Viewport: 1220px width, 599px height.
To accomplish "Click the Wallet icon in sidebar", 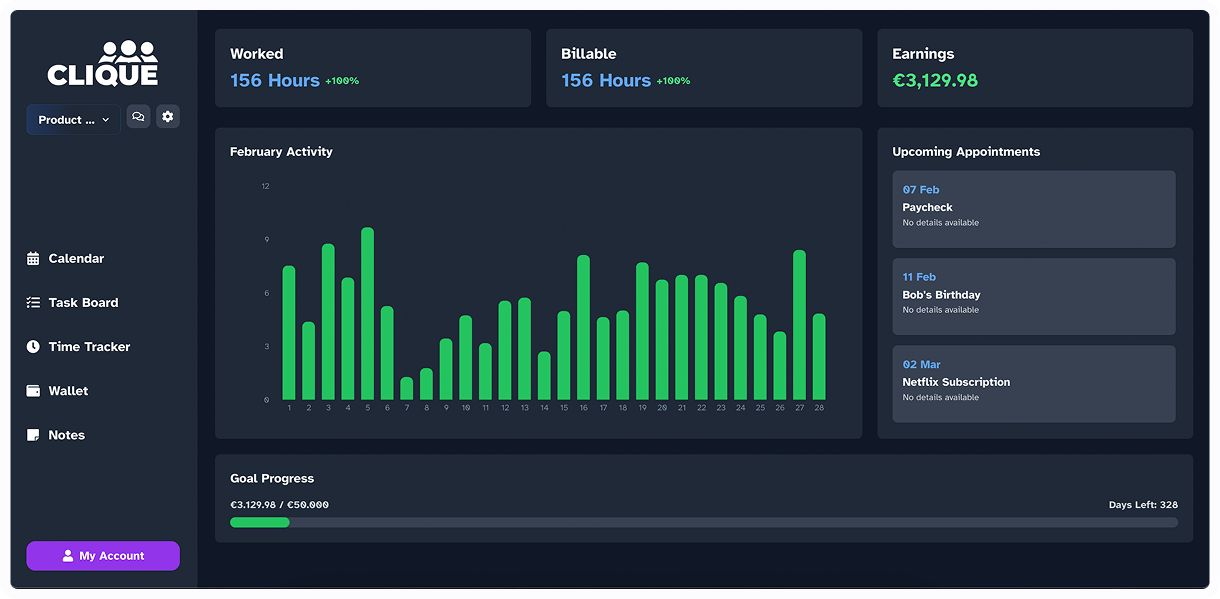I will pyautogui.click(x=33, y=391).
